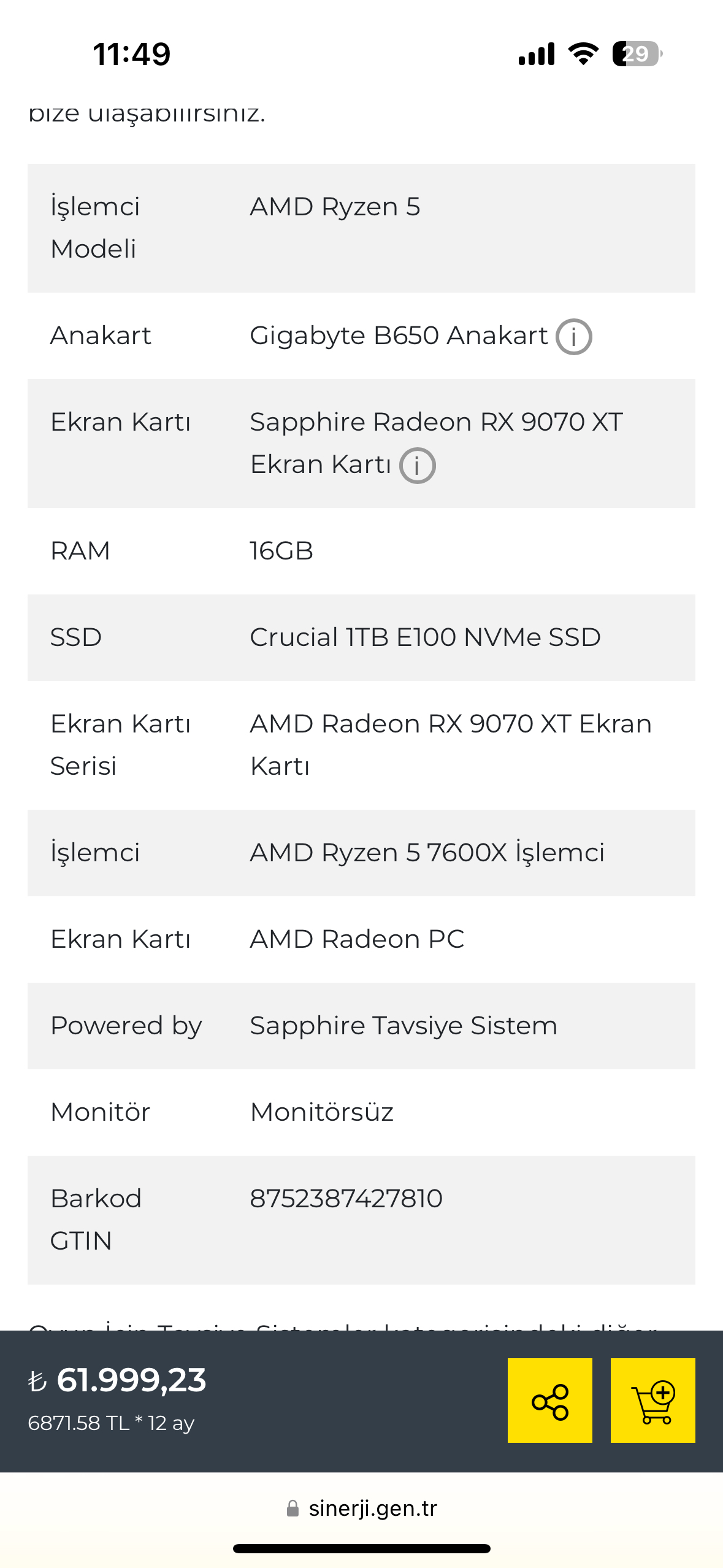Tap the lock icon beside sinerji.gen.tr

[x=293, y=1508]
